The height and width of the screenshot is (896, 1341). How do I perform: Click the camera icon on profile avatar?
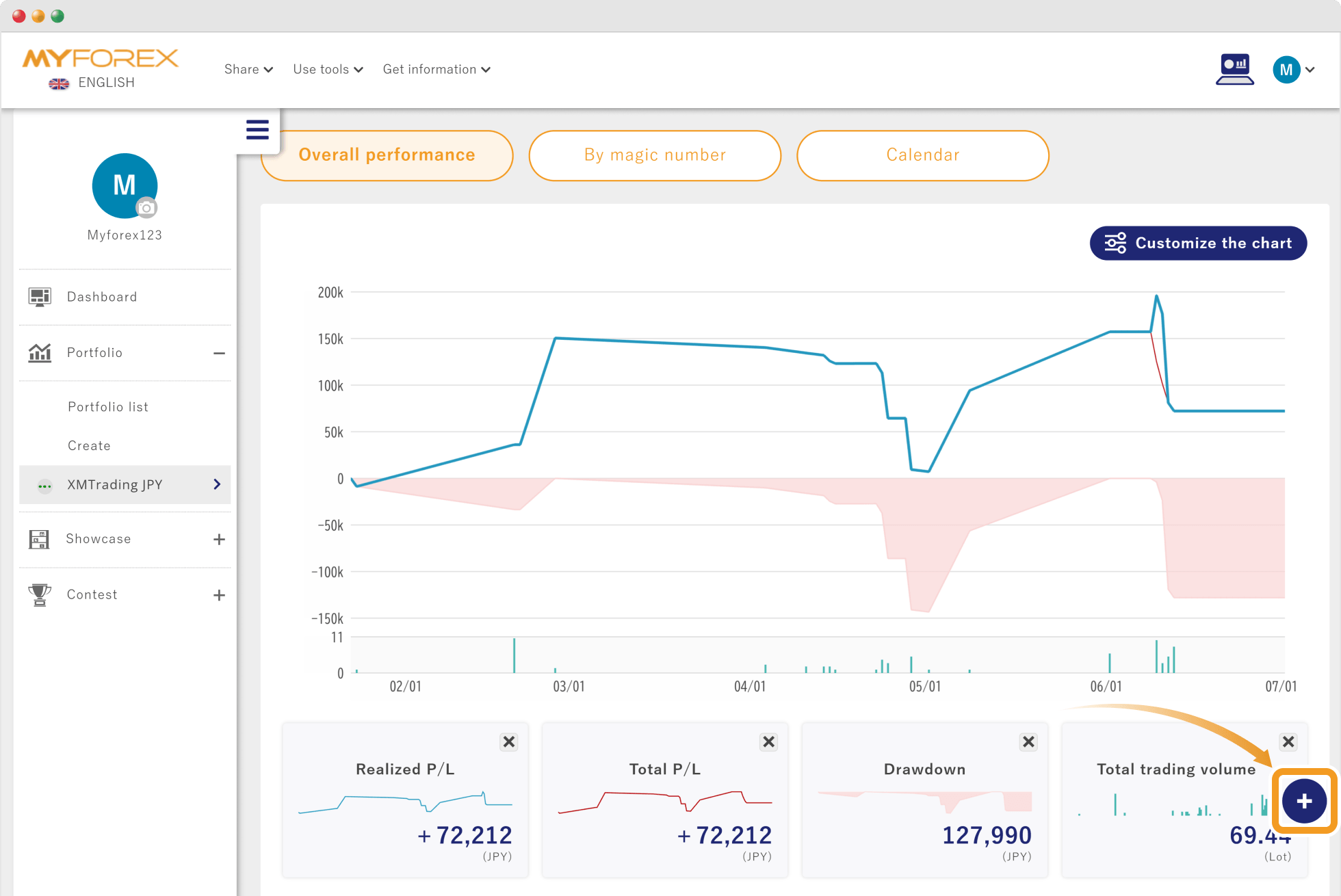point(146,208)
